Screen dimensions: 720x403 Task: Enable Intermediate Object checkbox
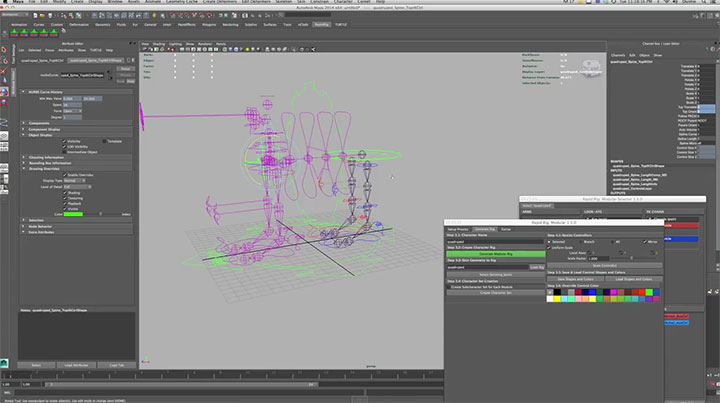[64, 152]
